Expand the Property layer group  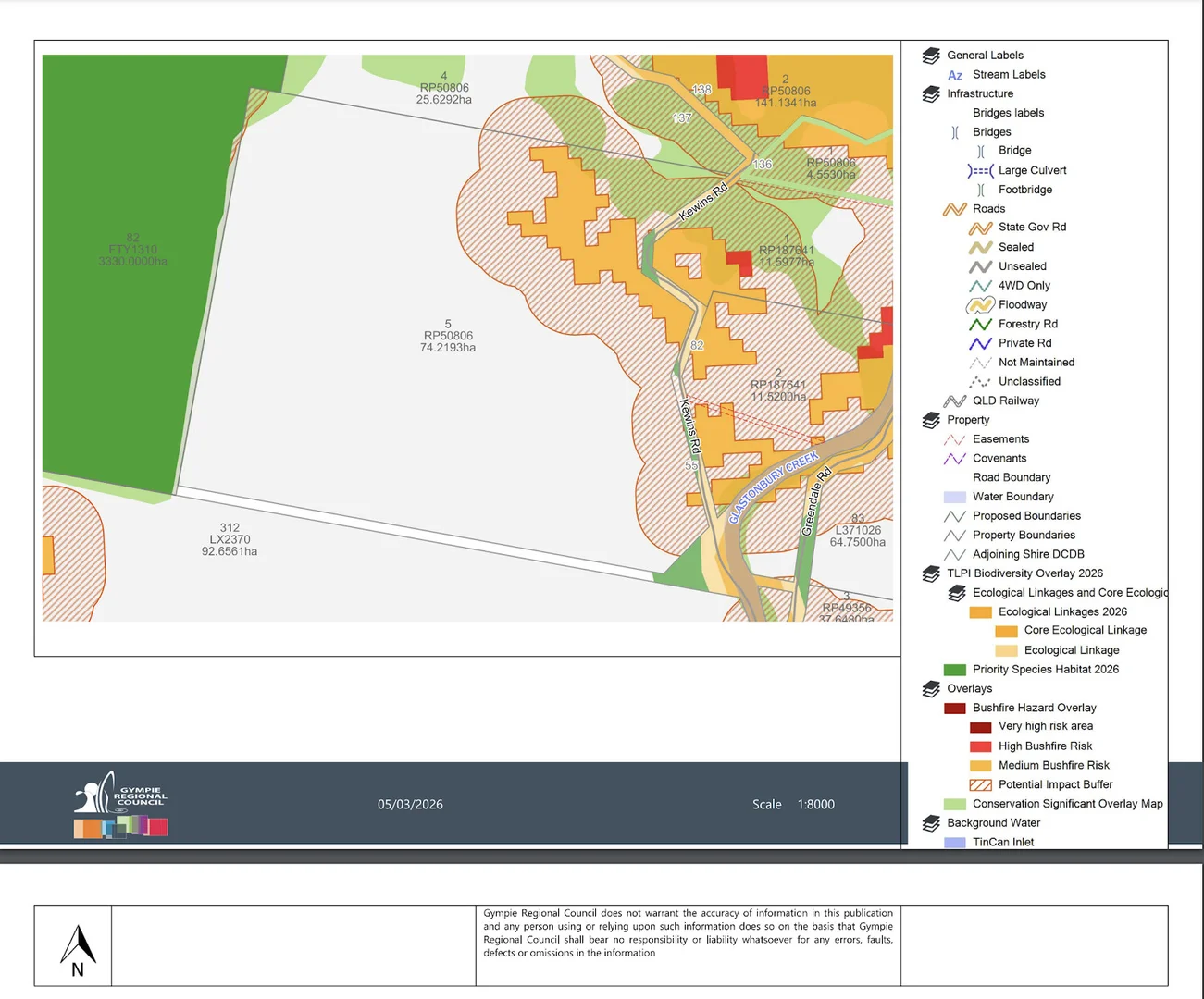tap(931, 421)
